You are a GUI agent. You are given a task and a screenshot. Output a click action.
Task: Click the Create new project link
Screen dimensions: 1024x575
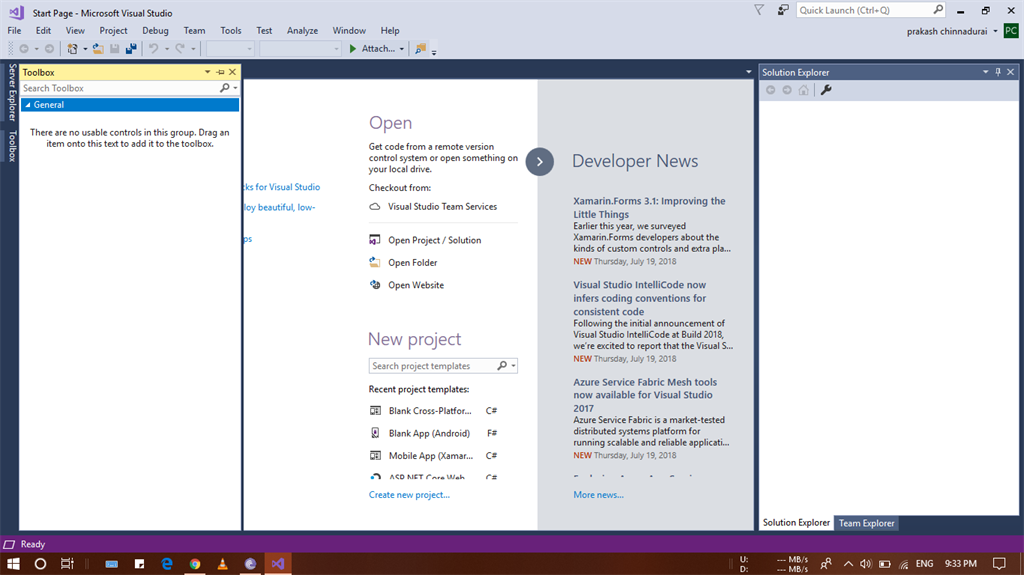coord(409,495)
